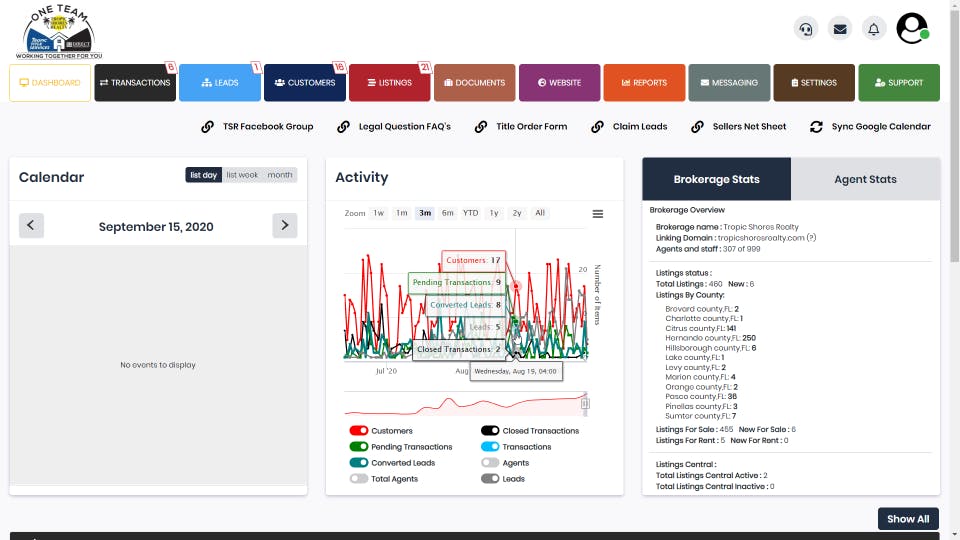The height and width of the screenshot is (540, 960).
Task: Switch to the Agent Stats tab
Action: [x=865, y=179]
